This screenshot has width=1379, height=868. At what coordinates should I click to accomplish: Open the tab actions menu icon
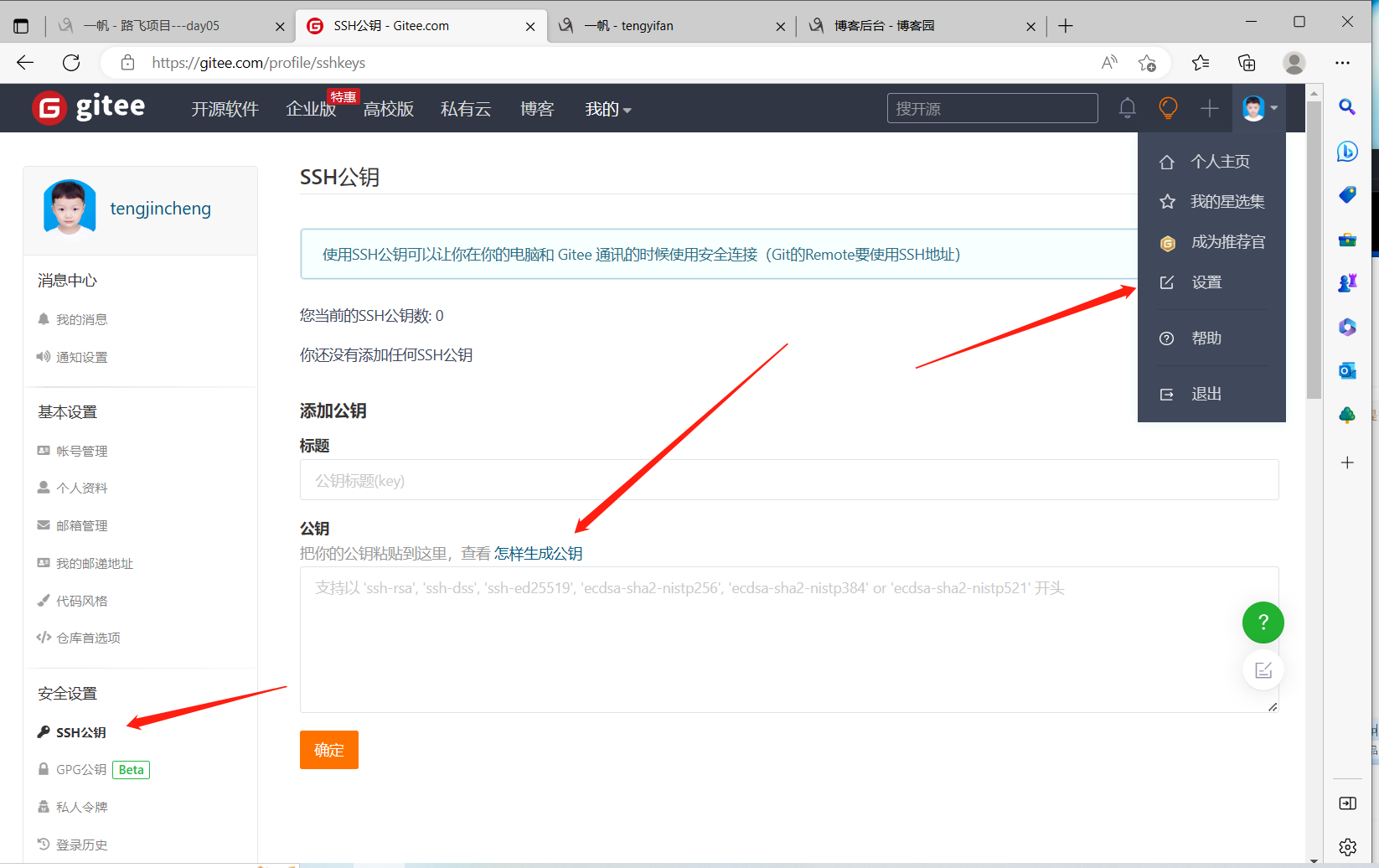(21, 26)
